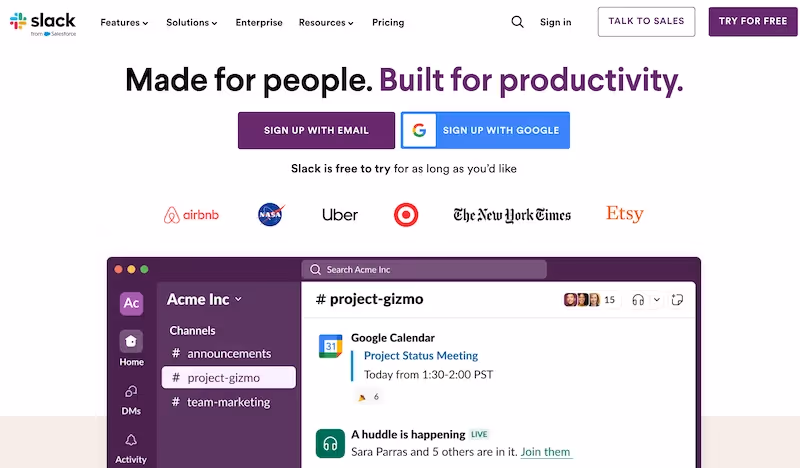Click 'A huddle is happening' text
The width and height of the screenshot is (800, 468).
pyautogui.click(x=408, y=434)
